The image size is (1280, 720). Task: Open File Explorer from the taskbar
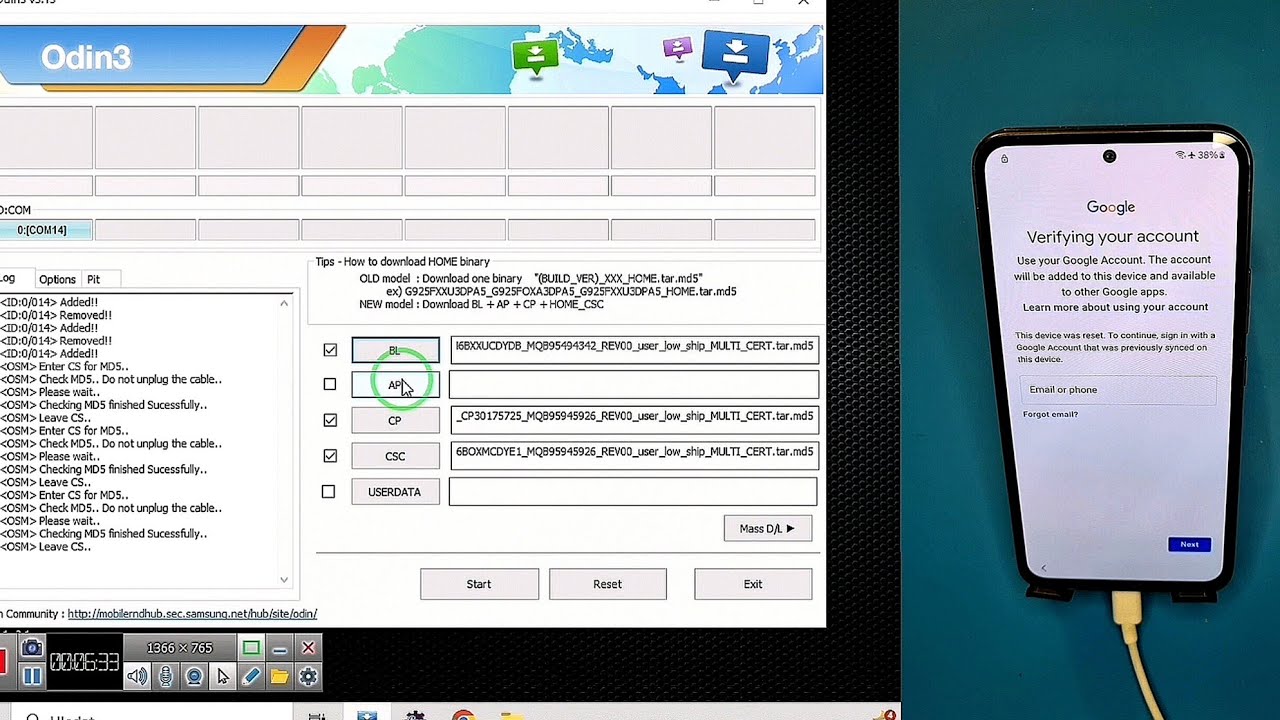click(x=511, y=714)
